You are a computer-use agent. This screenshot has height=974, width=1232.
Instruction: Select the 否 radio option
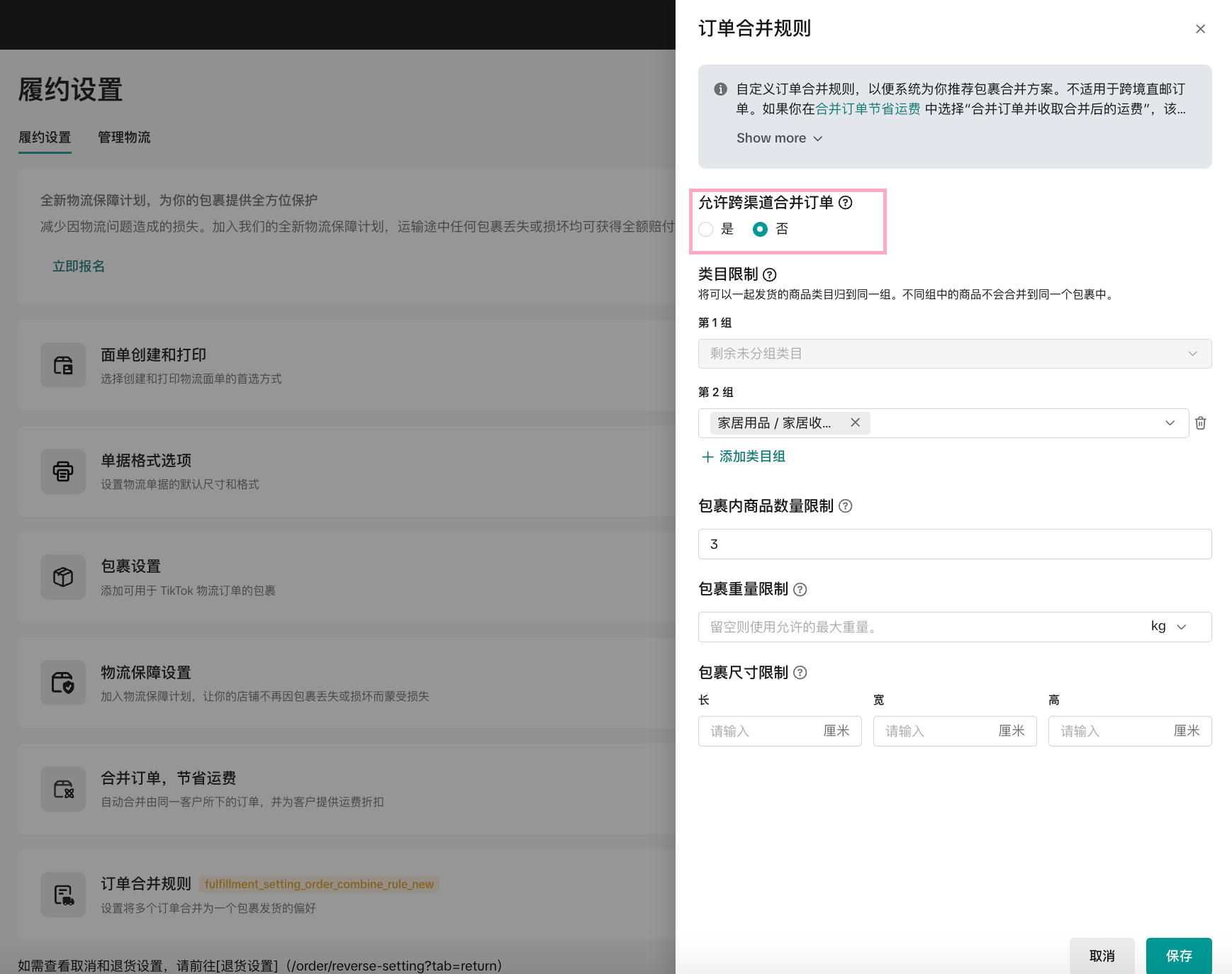[x=760, y=229]
